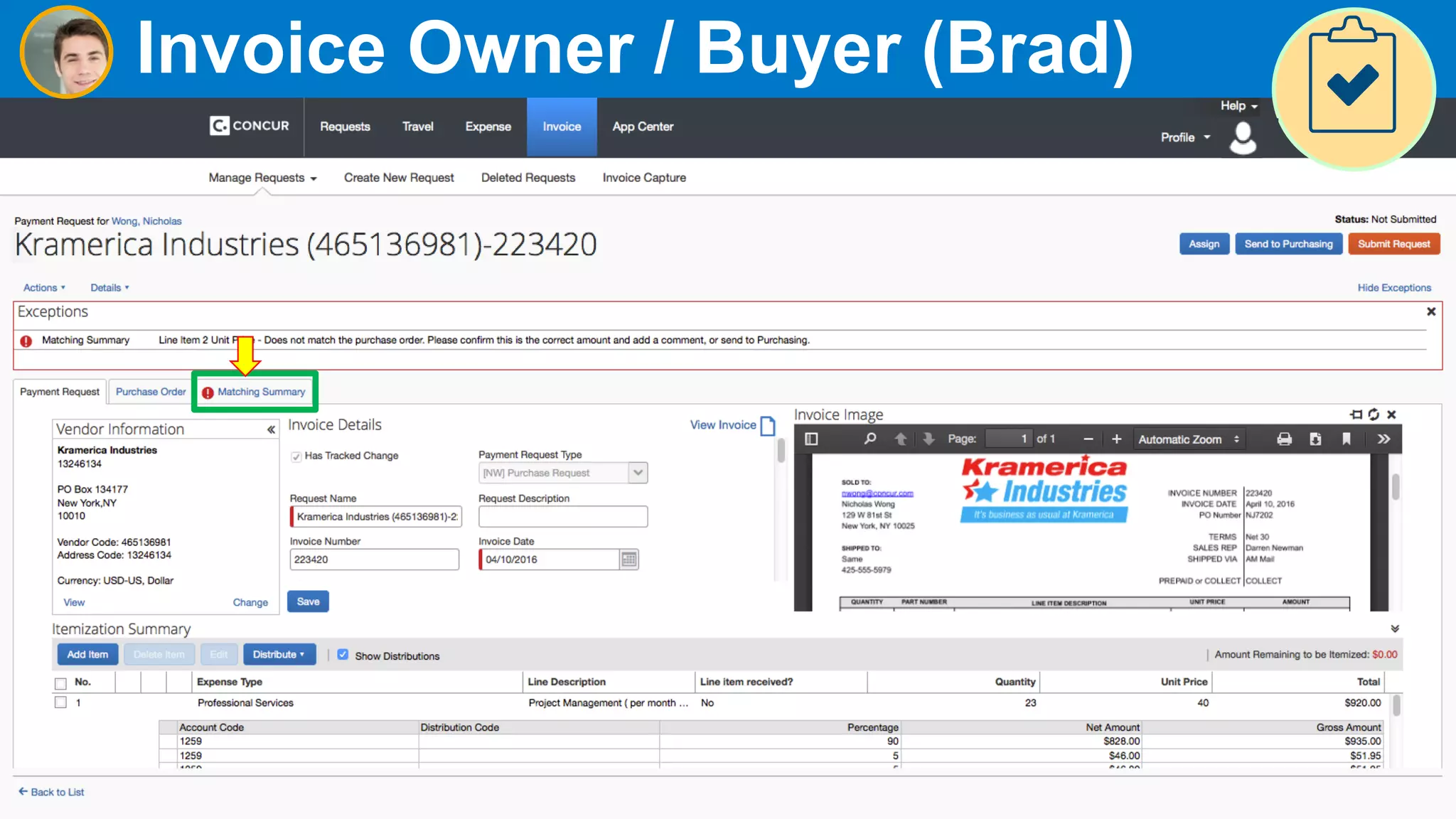Click Send to Purchasing button
Image resolution: width=1456 pixels, height=819 pixels.
coord(1288,244)
